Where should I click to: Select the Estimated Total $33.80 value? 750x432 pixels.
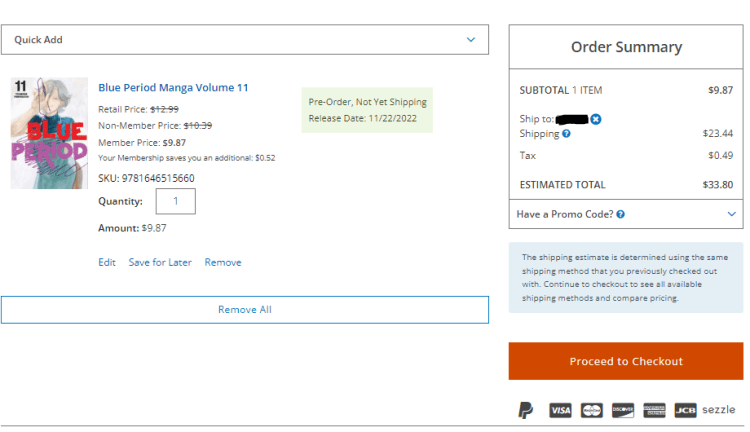click(x=717, y=185)
